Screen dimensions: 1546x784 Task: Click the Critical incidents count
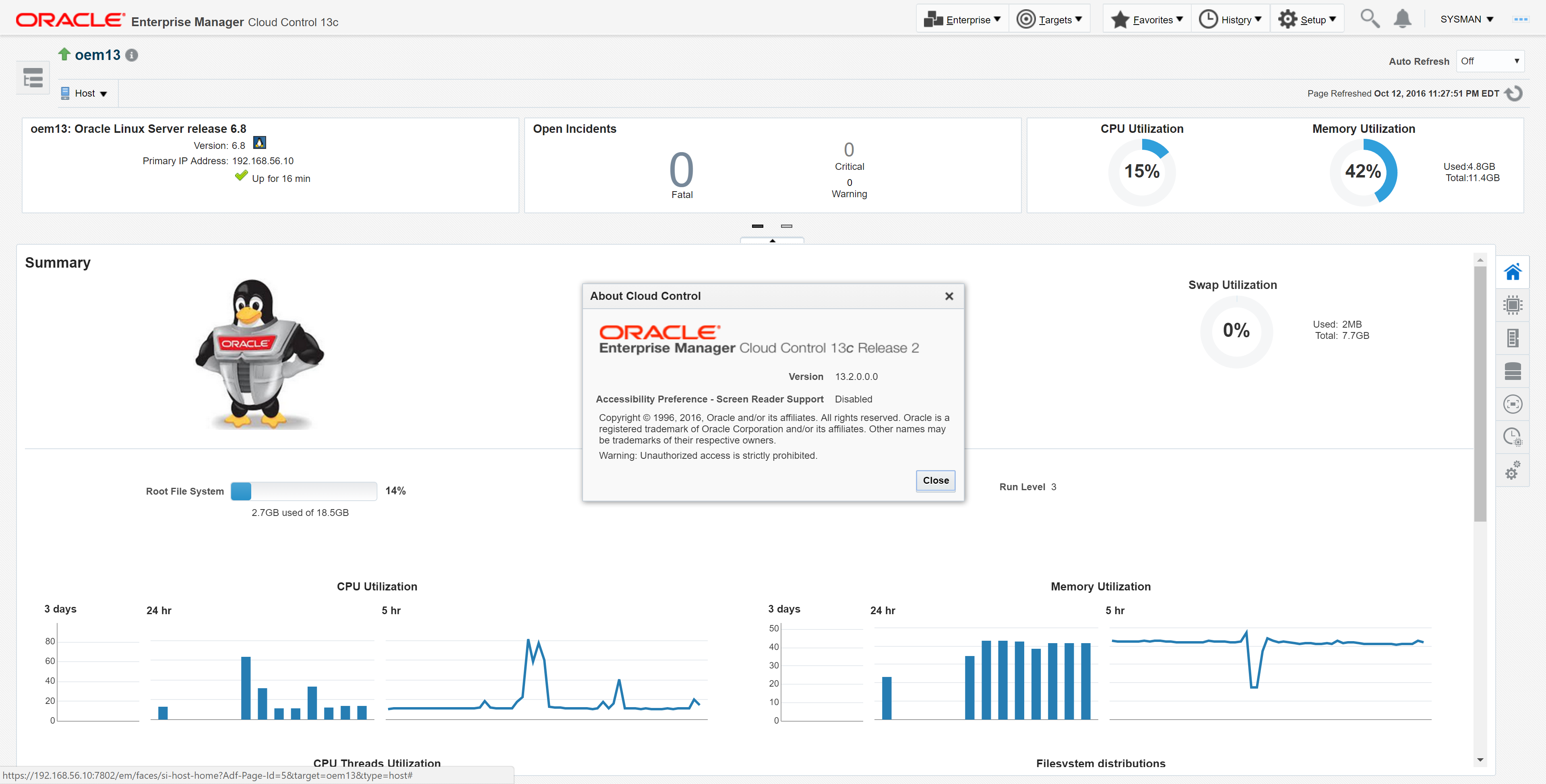pos(849,149)
